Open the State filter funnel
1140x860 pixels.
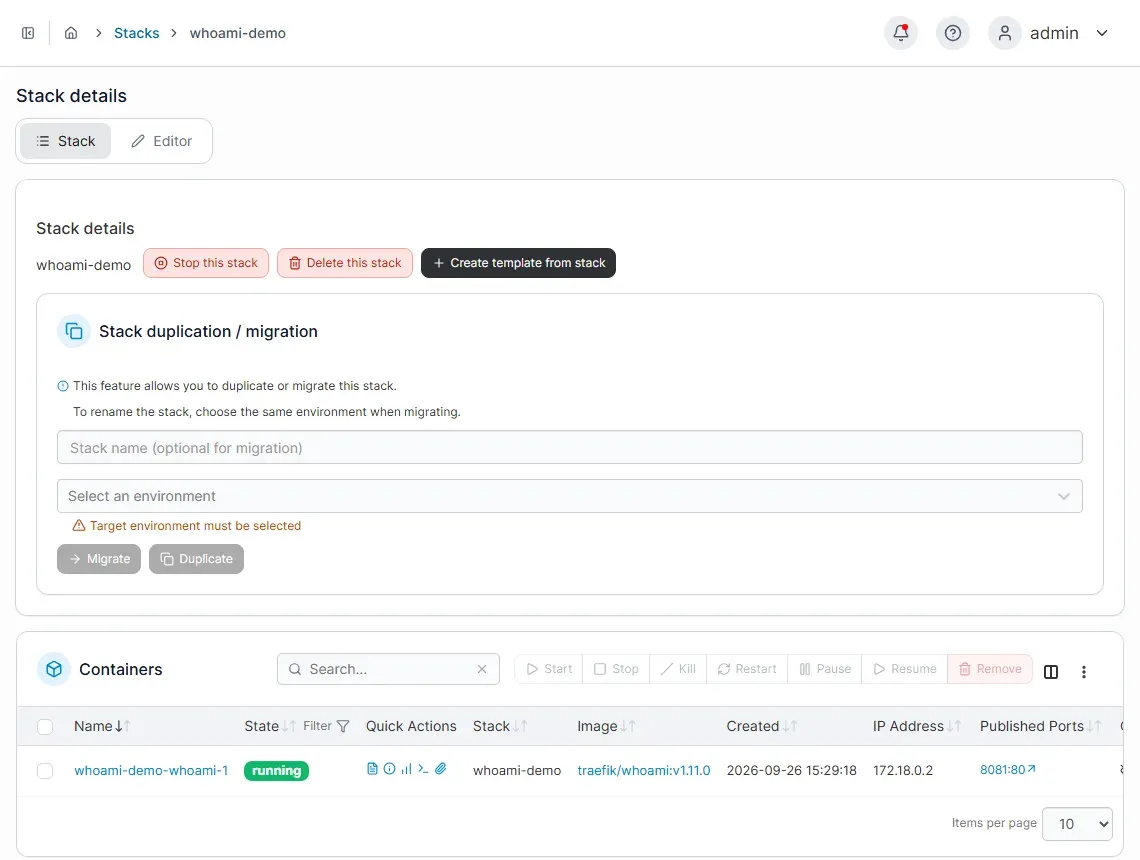tap(343, 726)
